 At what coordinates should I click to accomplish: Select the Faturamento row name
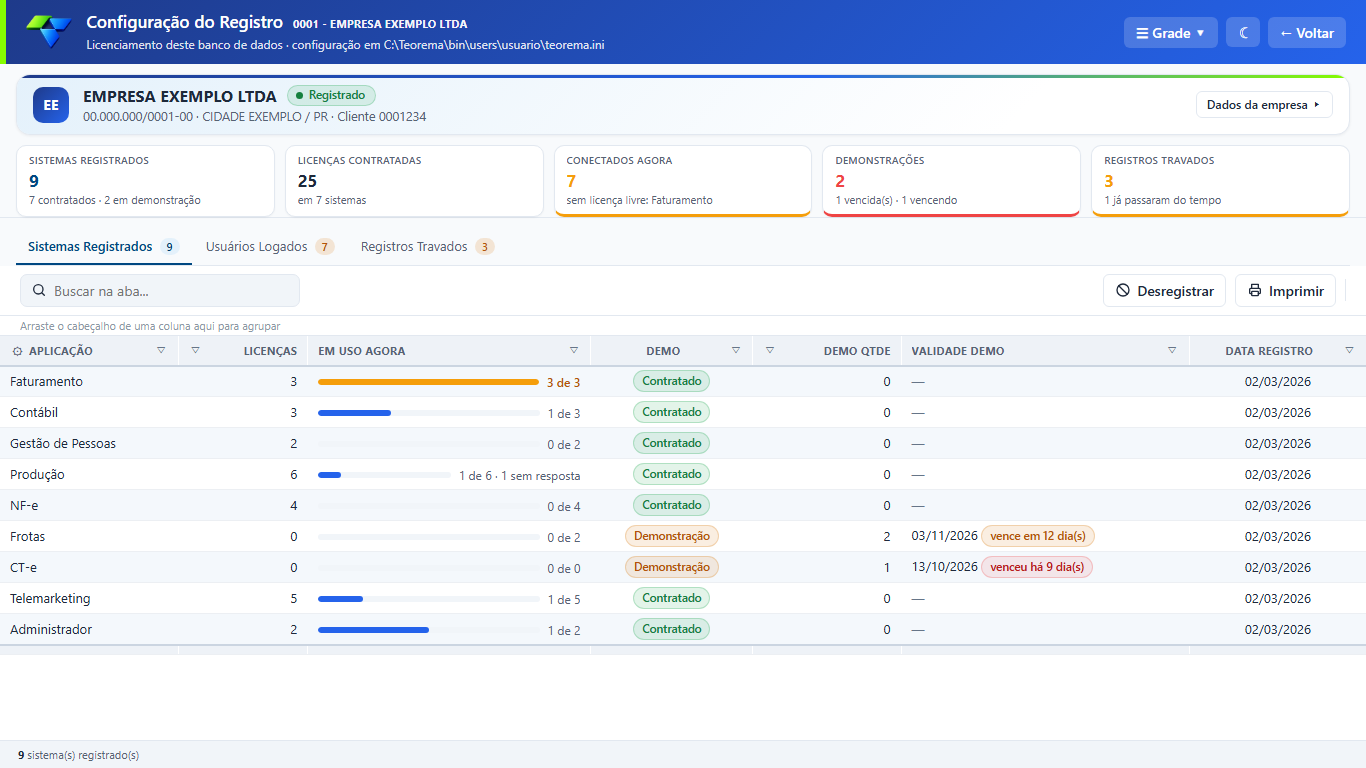pyautogui.click(x=47, y=382)
